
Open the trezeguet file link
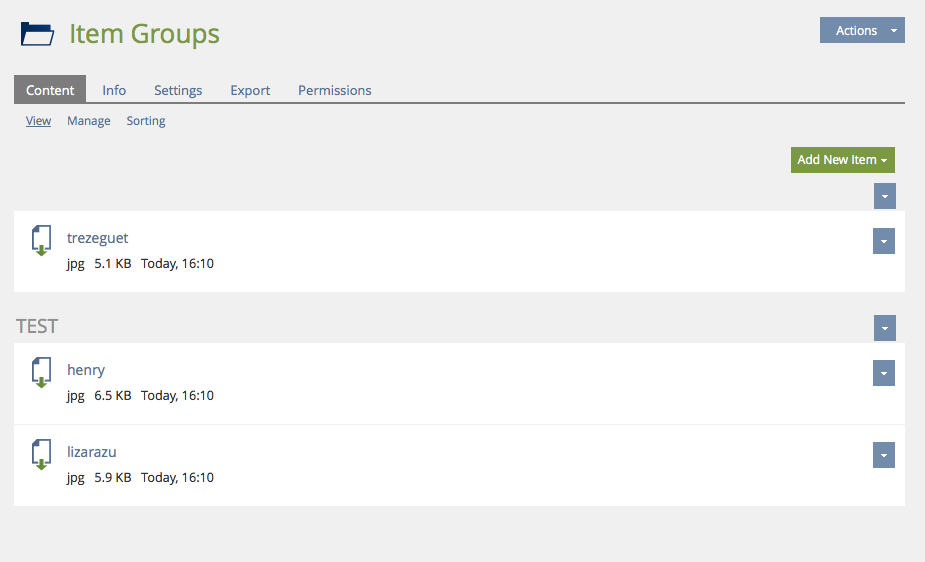[x=98, y=238]
